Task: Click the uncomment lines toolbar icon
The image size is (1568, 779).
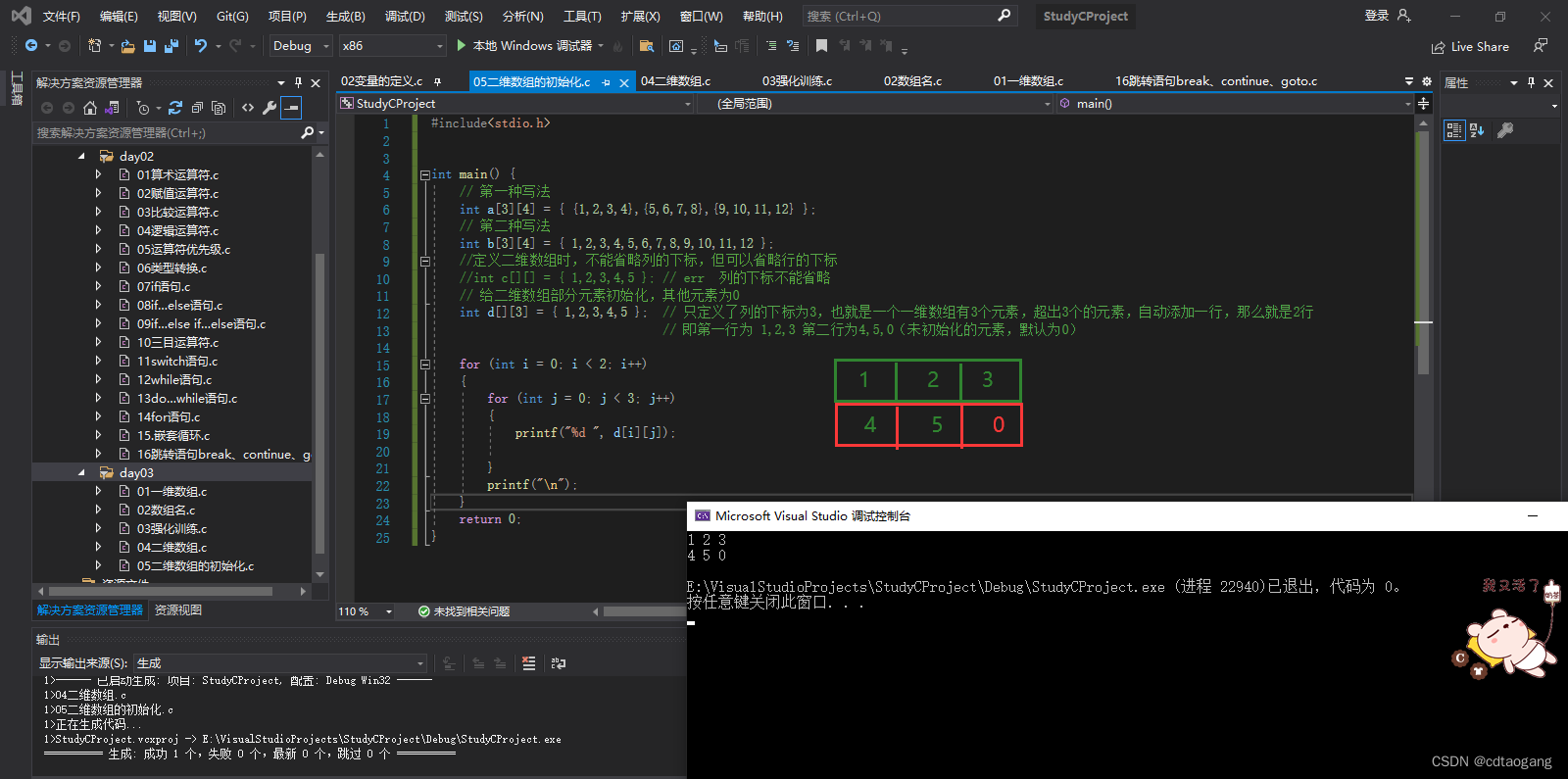Action: (x=793, y=46)
